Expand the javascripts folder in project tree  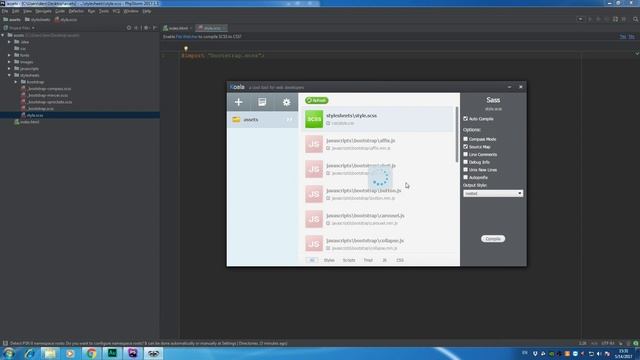pyautogui.click(x=9, y=69)
